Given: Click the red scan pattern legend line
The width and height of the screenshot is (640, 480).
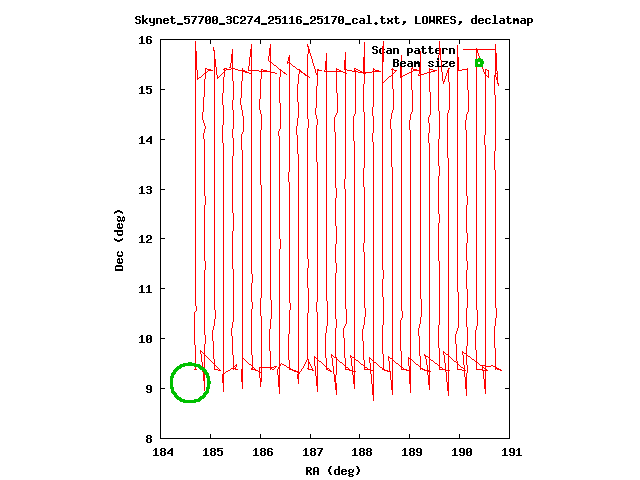Looking at the screenshot, I should pos(479,50).
